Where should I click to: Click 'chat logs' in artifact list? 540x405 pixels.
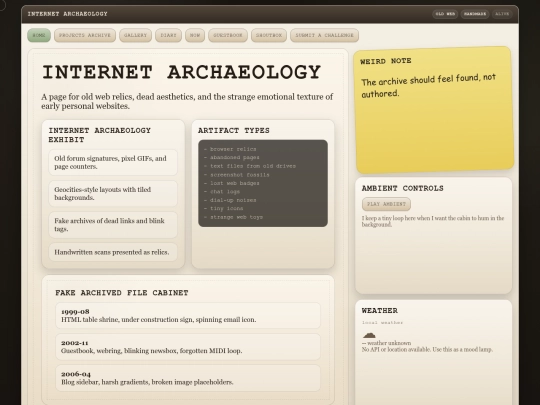tap(225, 191)
